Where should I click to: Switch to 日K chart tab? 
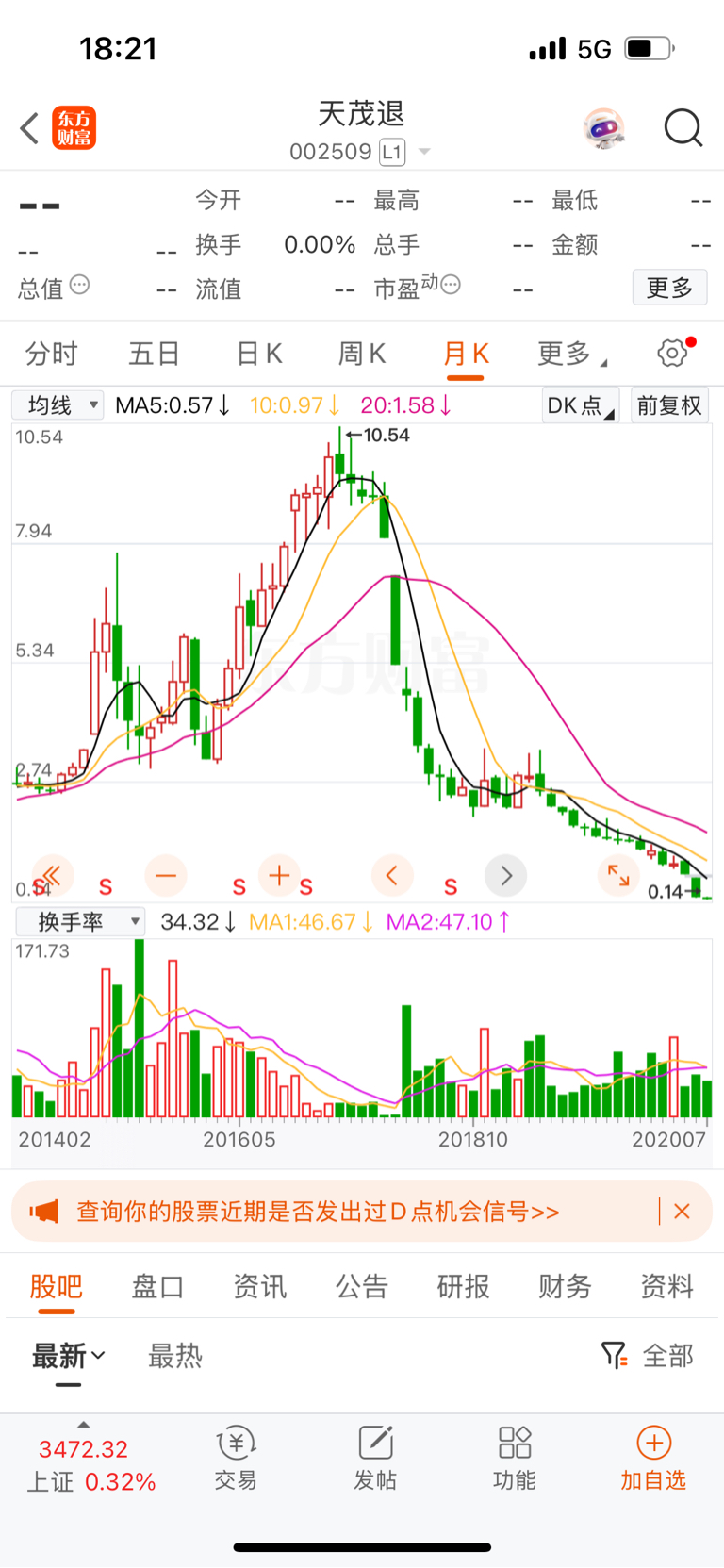coord(259,354)
